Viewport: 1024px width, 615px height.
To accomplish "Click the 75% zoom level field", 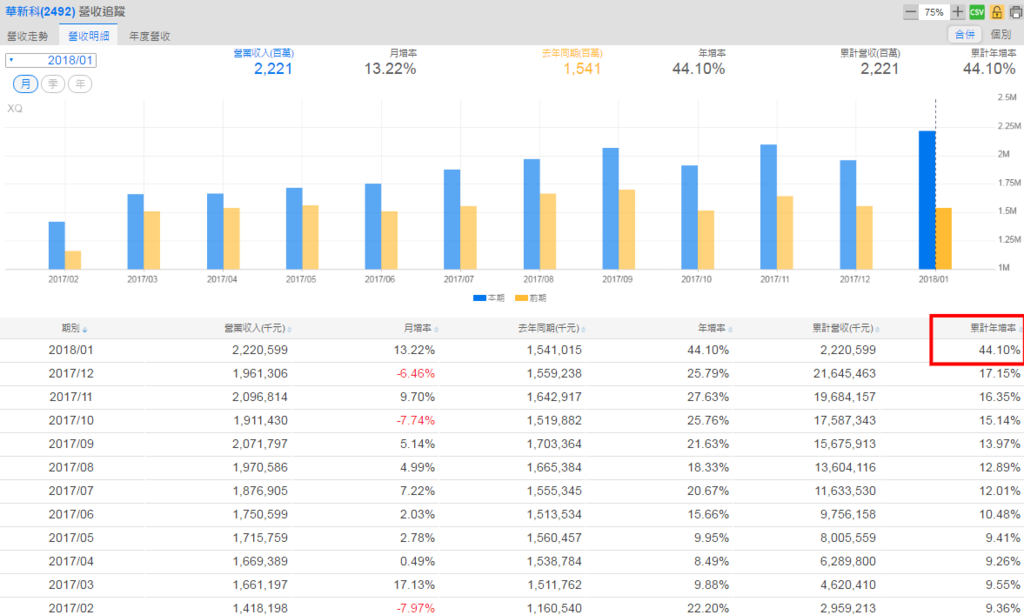I will [x=934, y=12].
